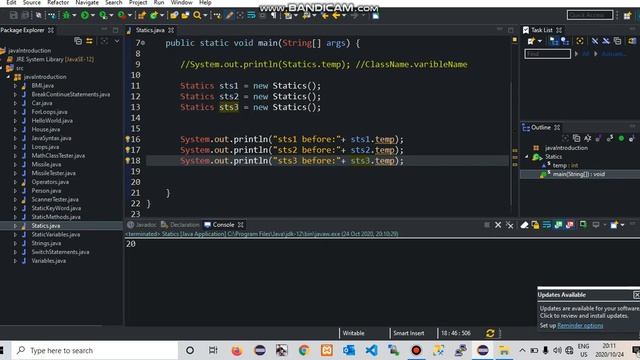Open the Window menu
This screenshot has width=640, height=360.
182,2
